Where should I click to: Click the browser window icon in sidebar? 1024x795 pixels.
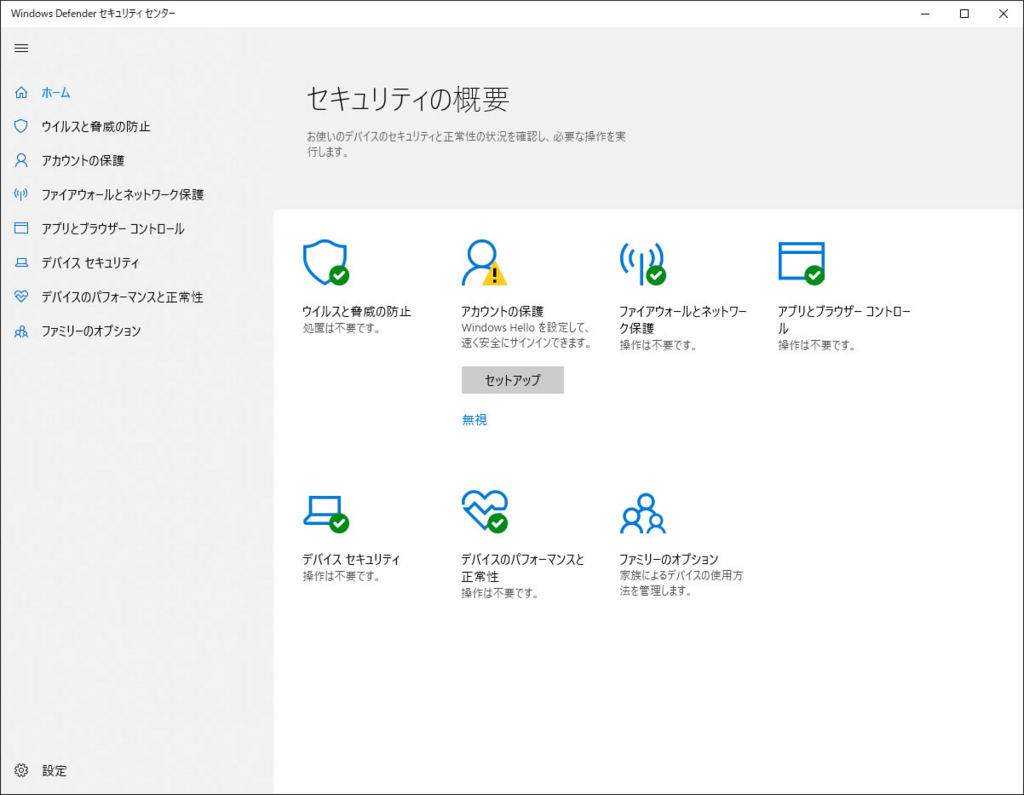click(x=21, y=228)
